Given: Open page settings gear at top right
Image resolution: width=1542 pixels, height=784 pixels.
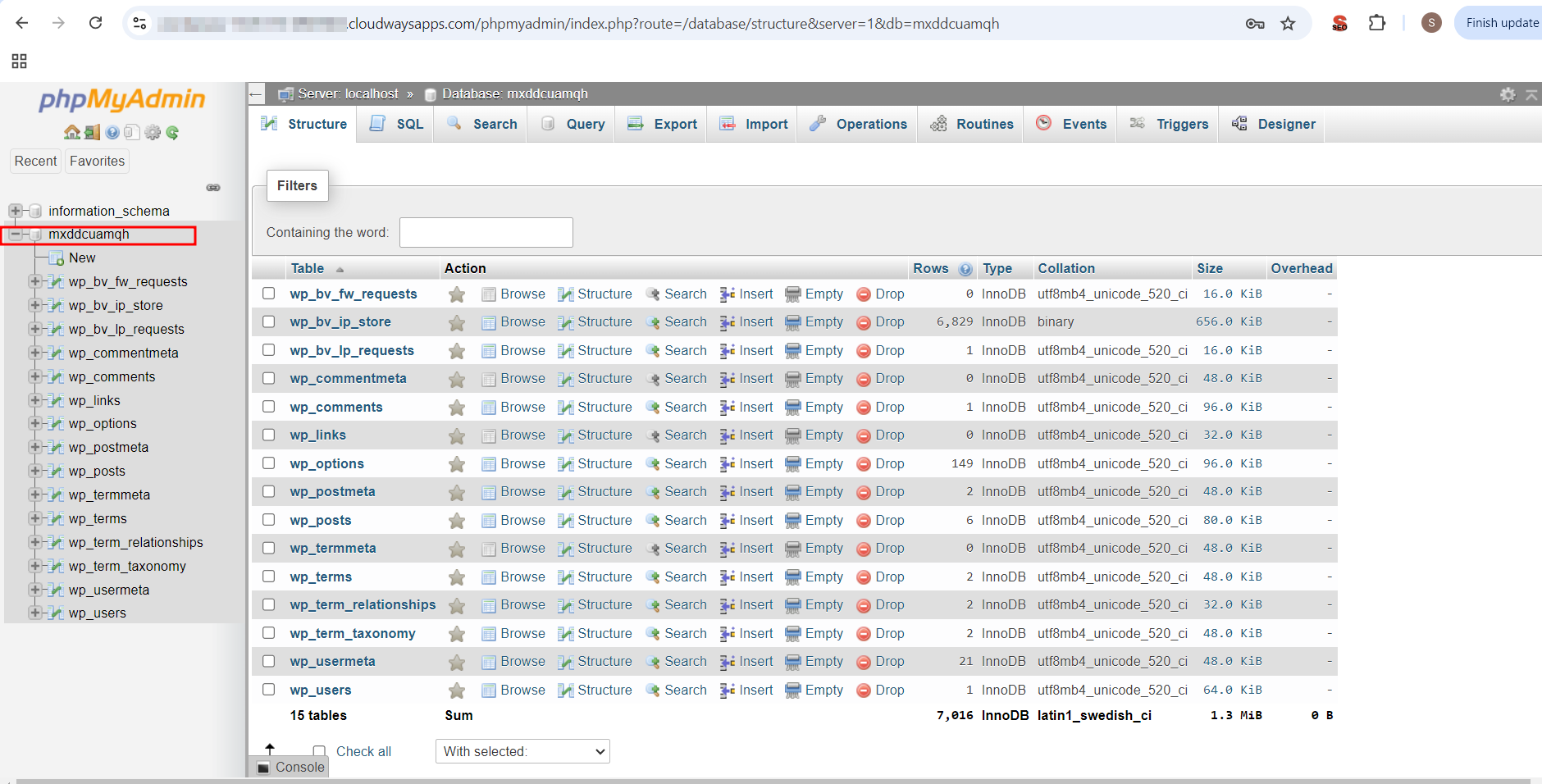Looking at the screenshot, I should [1508, 94].
